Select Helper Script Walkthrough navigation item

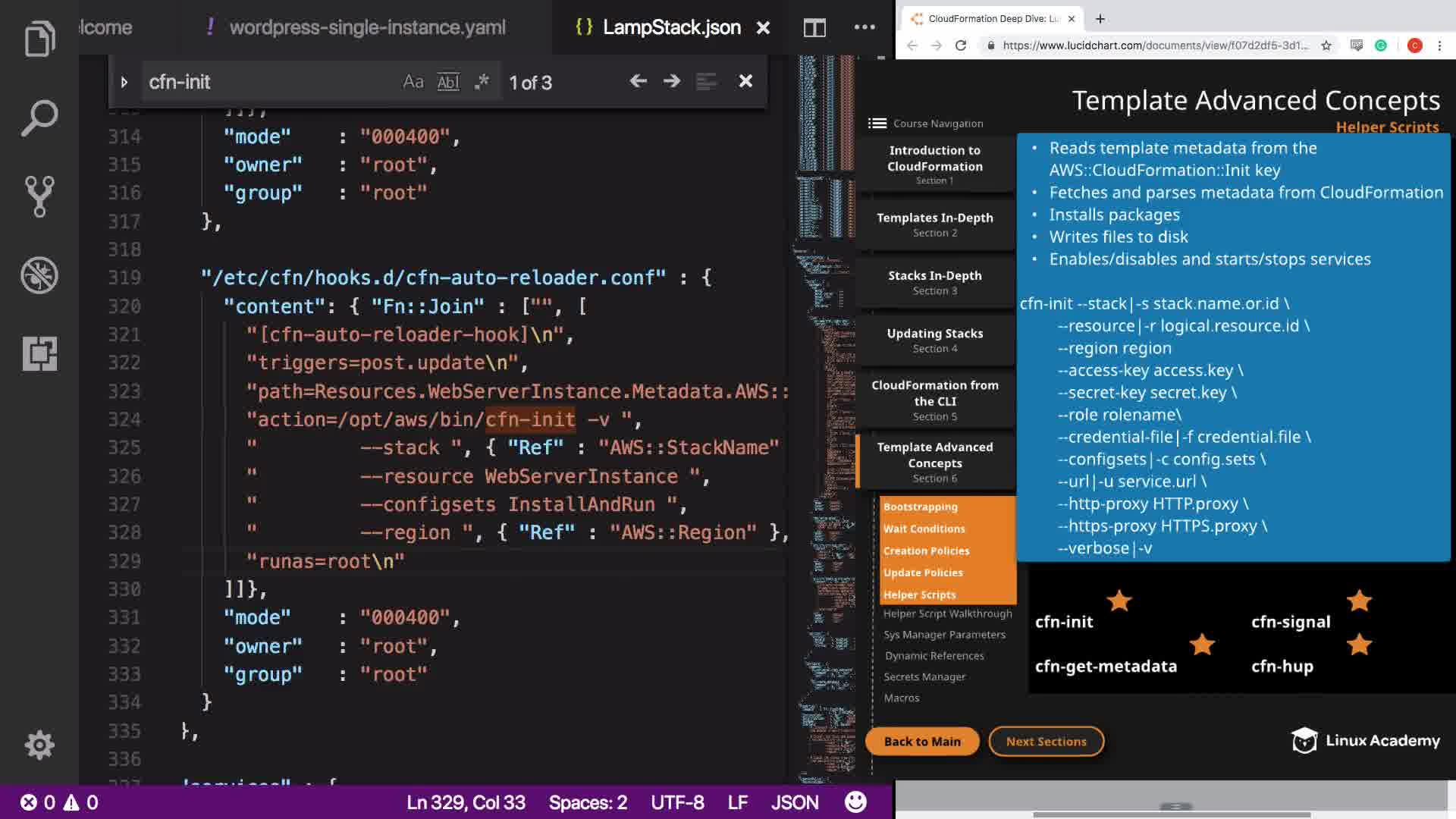pyautogui.click(x=947, y=613)
